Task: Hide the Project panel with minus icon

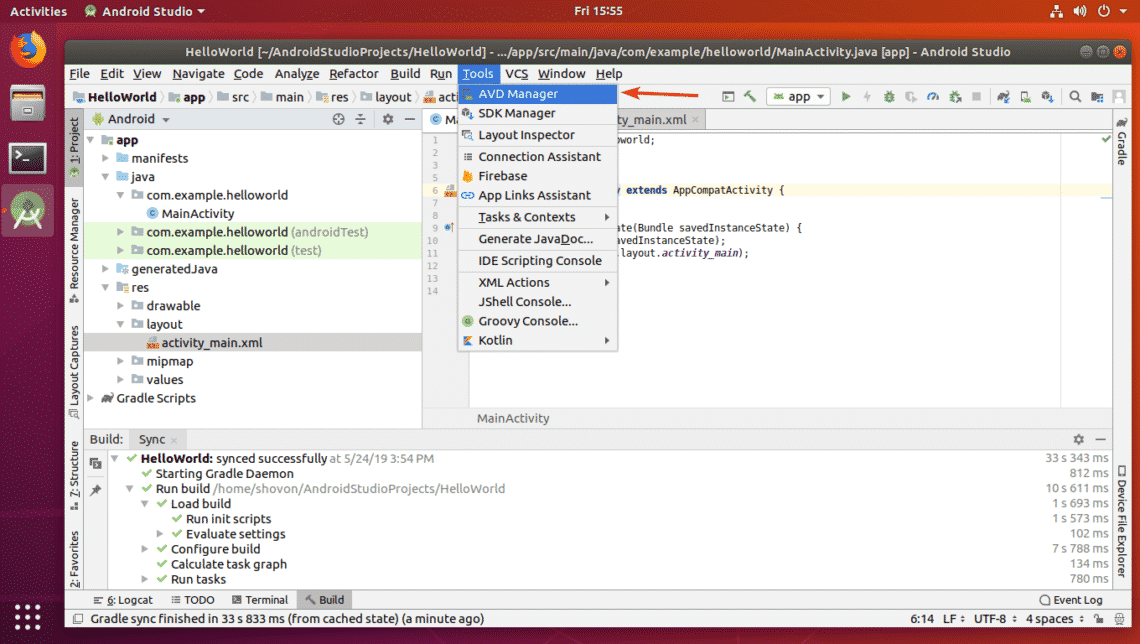Action: (x=410, y=119)
